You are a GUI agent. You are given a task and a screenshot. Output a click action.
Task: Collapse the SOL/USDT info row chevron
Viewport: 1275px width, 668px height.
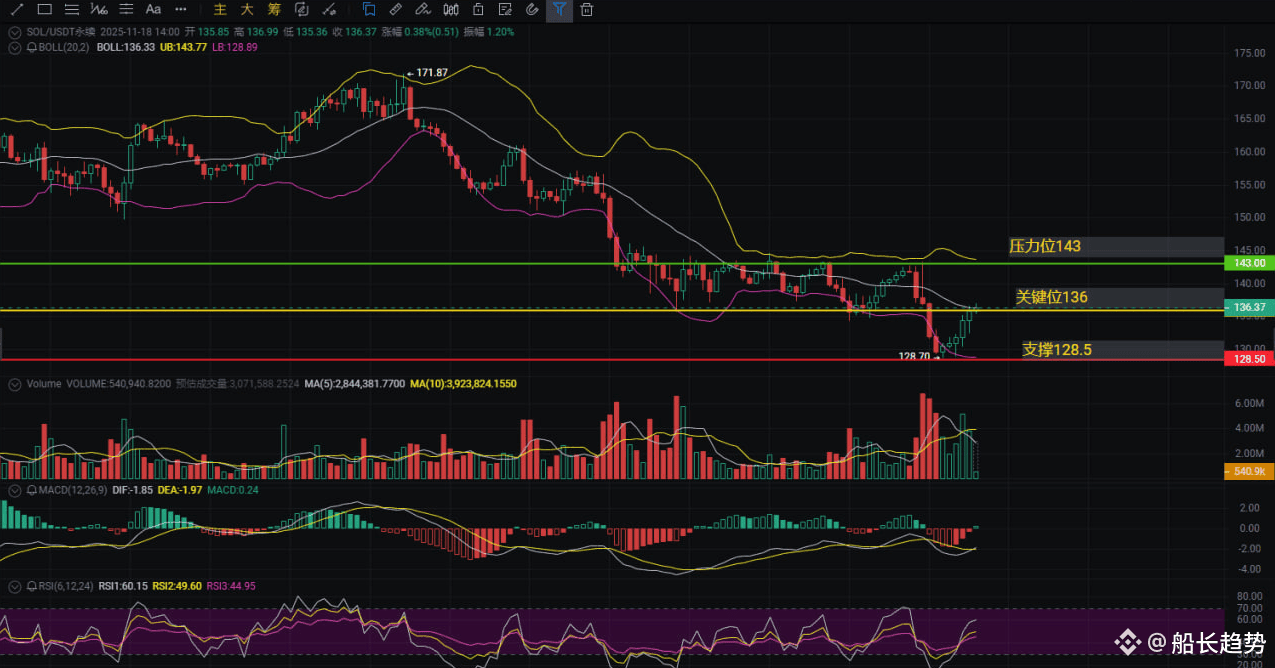click(x=14, y=32)
